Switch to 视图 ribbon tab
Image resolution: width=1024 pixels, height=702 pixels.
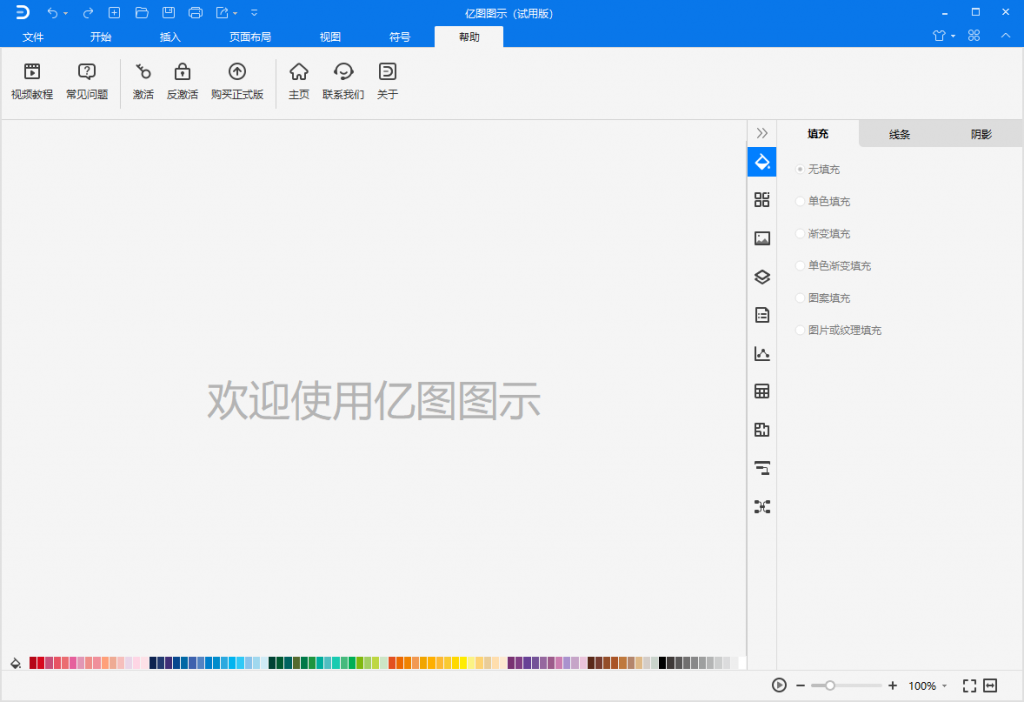coord(330,37)
